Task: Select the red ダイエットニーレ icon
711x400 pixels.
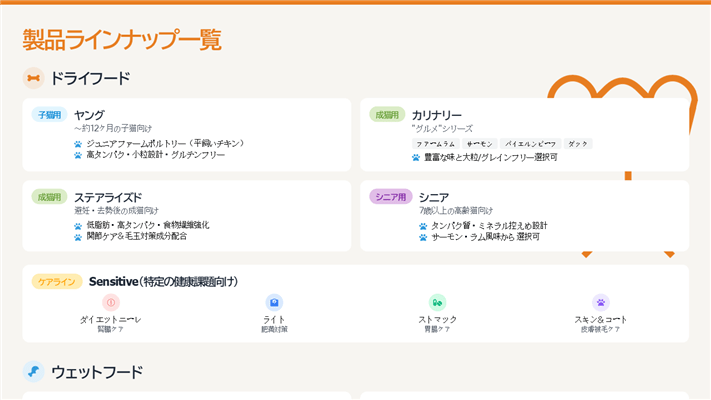Action: tap(111, 302)
